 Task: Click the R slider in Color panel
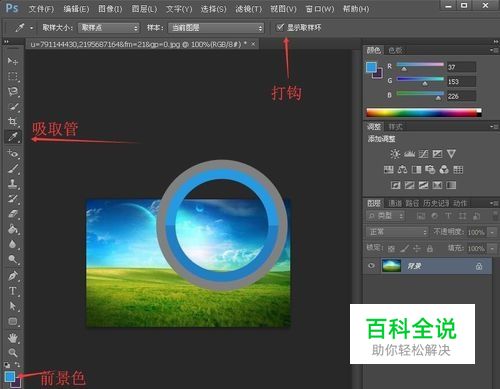coord(420,65)
